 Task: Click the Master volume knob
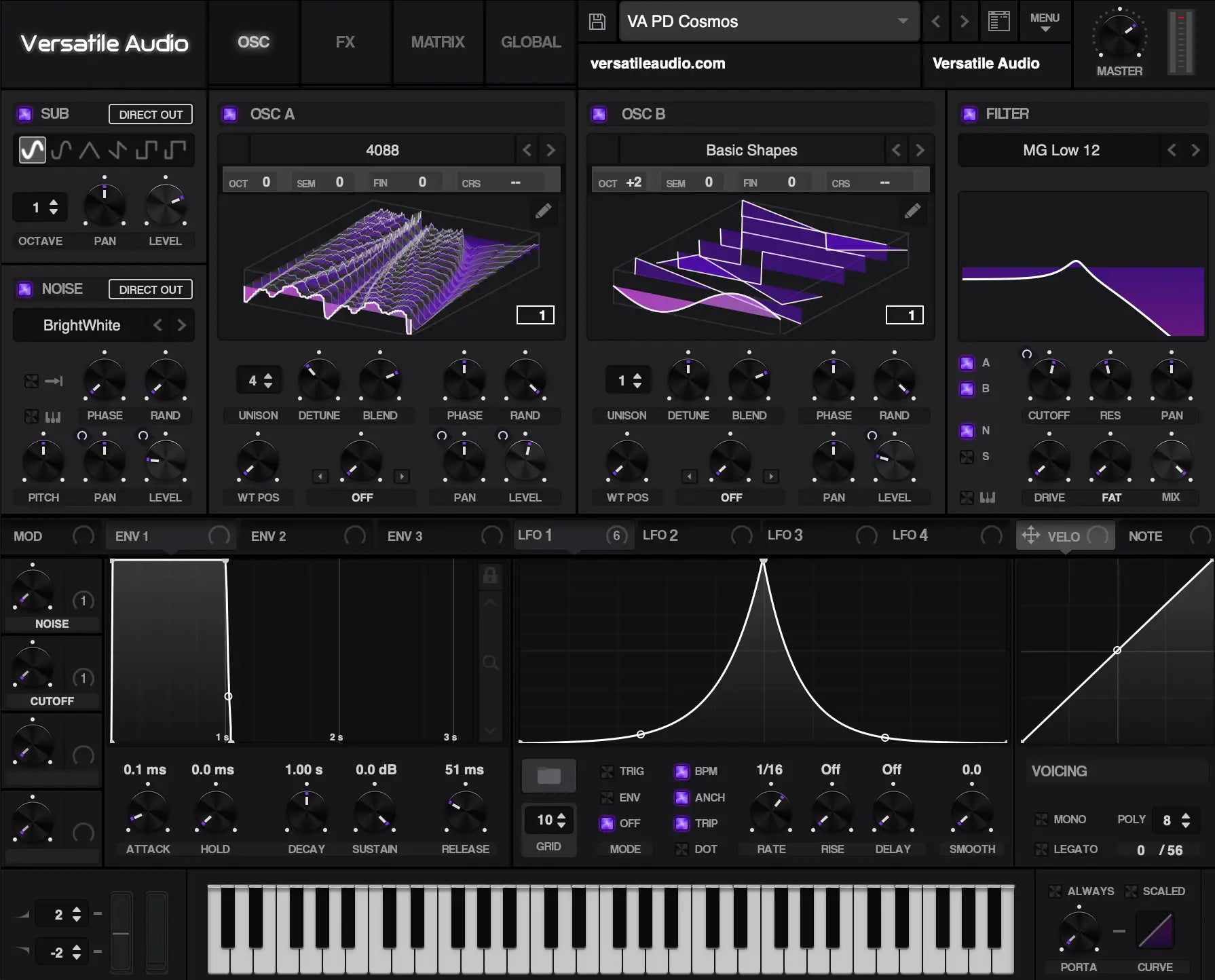pos(1119,36)
